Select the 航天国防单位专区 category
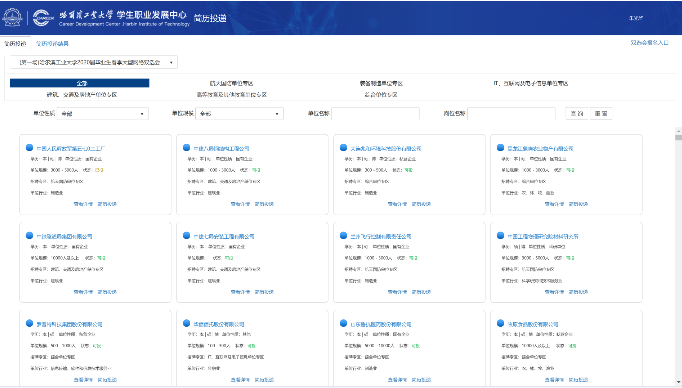 pyautogui.click(x=231, y=83)
